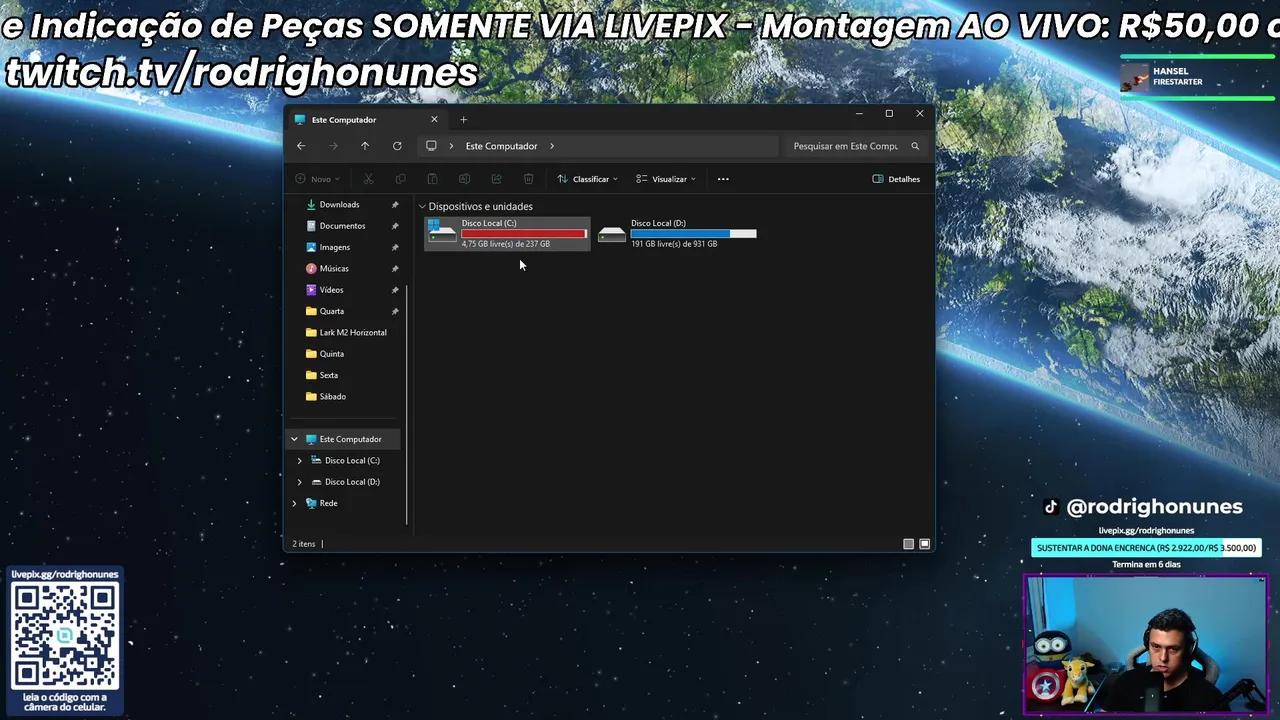Open the Quarta folder in sidebar
The height and width of the screenshot is (720, 1280).
pyautogui.click(x=331, y=311)
